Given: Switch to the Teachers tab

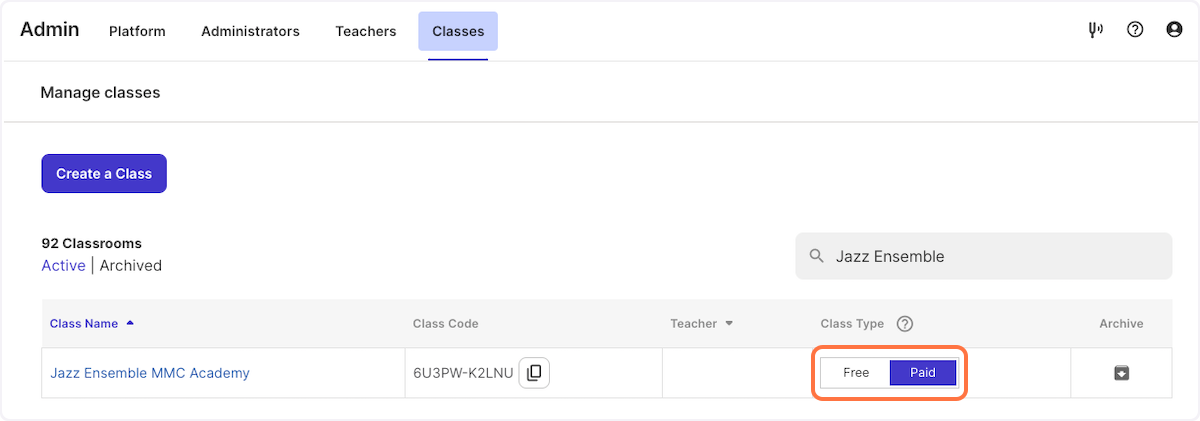Looking at the screenshot, I should [x=366, y=31].
